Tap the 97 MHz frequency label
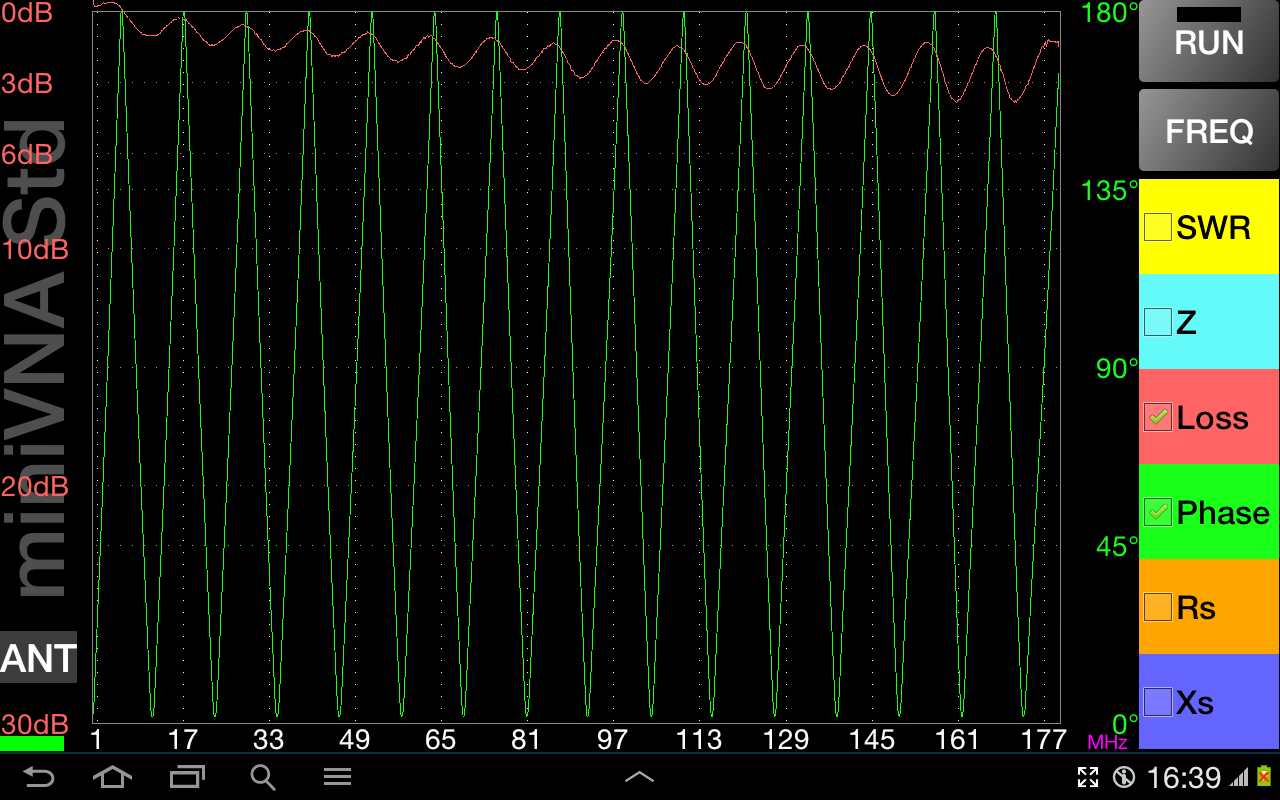This screenshot has height=800, width=1280. coord(612,739)
